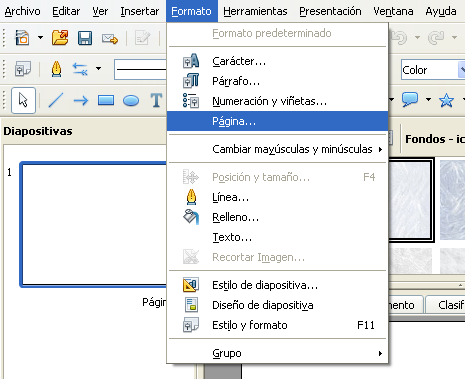The height and width of the screenshot is (379, 465).
Task: Expand the Grupo submenu
Action: click(277, 353)
